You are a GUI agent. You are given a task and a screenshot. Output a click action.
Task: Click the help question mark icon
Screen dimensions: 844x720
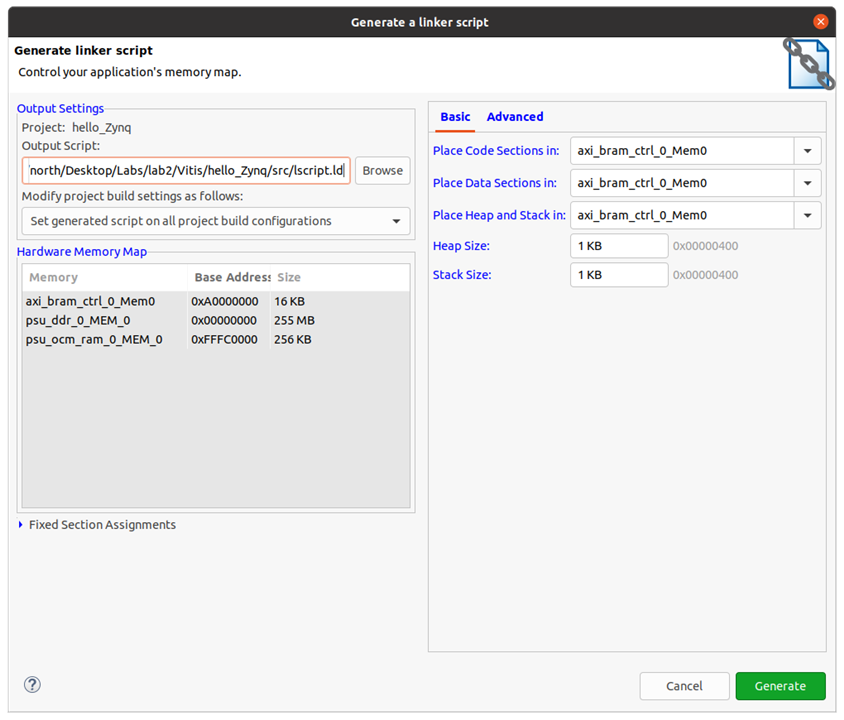(32, 685)
